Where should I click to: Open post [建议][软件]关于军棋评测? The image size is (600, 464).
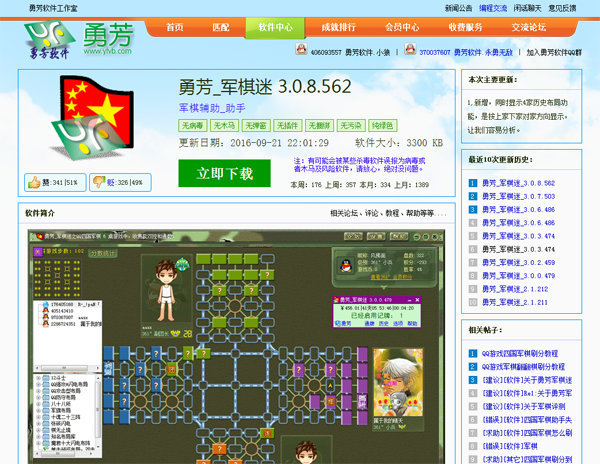[523, 407]
